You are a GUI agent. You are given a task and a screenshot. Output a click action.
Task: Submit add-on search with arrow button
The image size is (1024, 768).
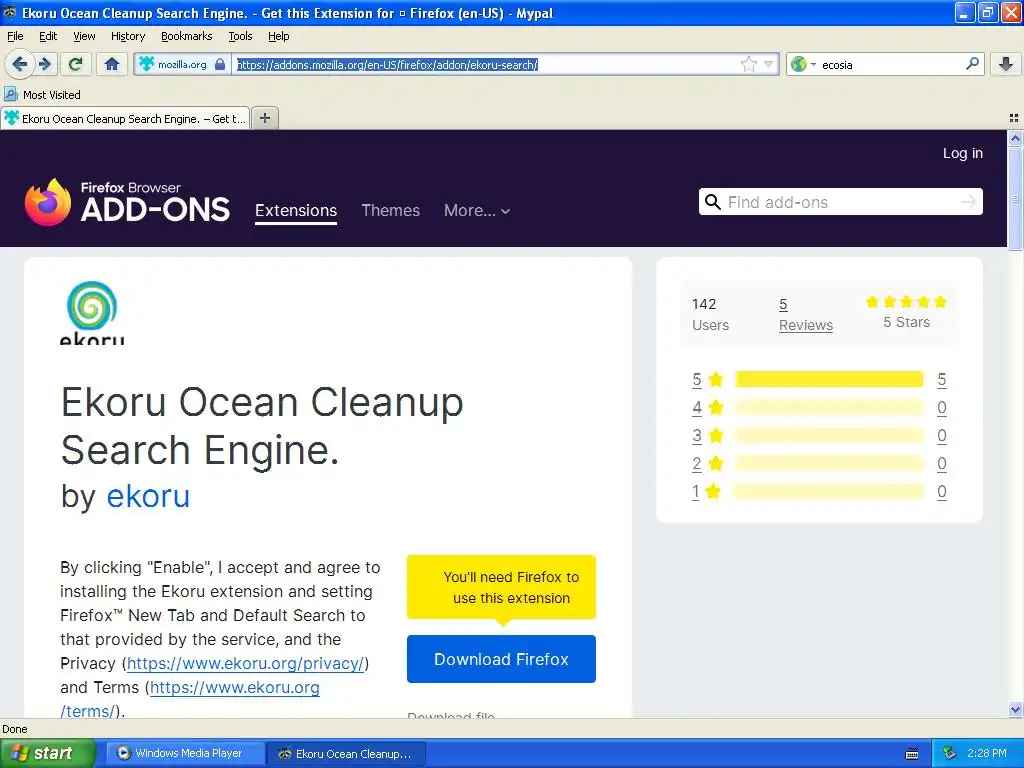pyautogui.click(x=968, y=202)
